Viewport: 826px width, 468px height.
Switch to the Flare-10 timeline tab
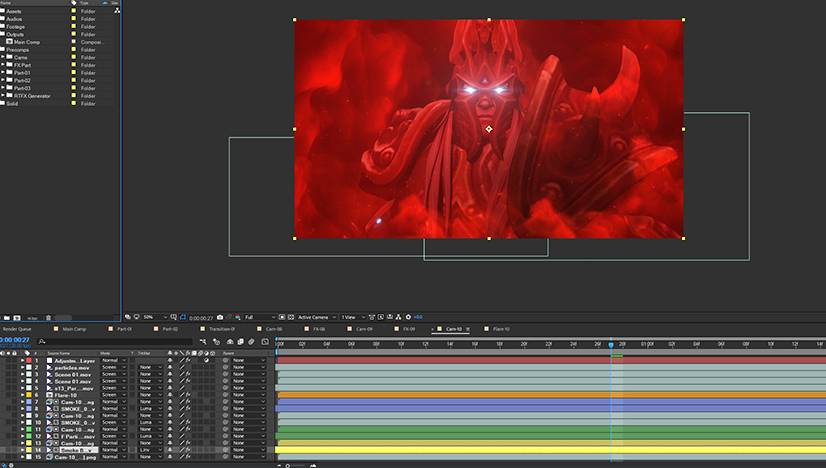[x=501, y=329]
